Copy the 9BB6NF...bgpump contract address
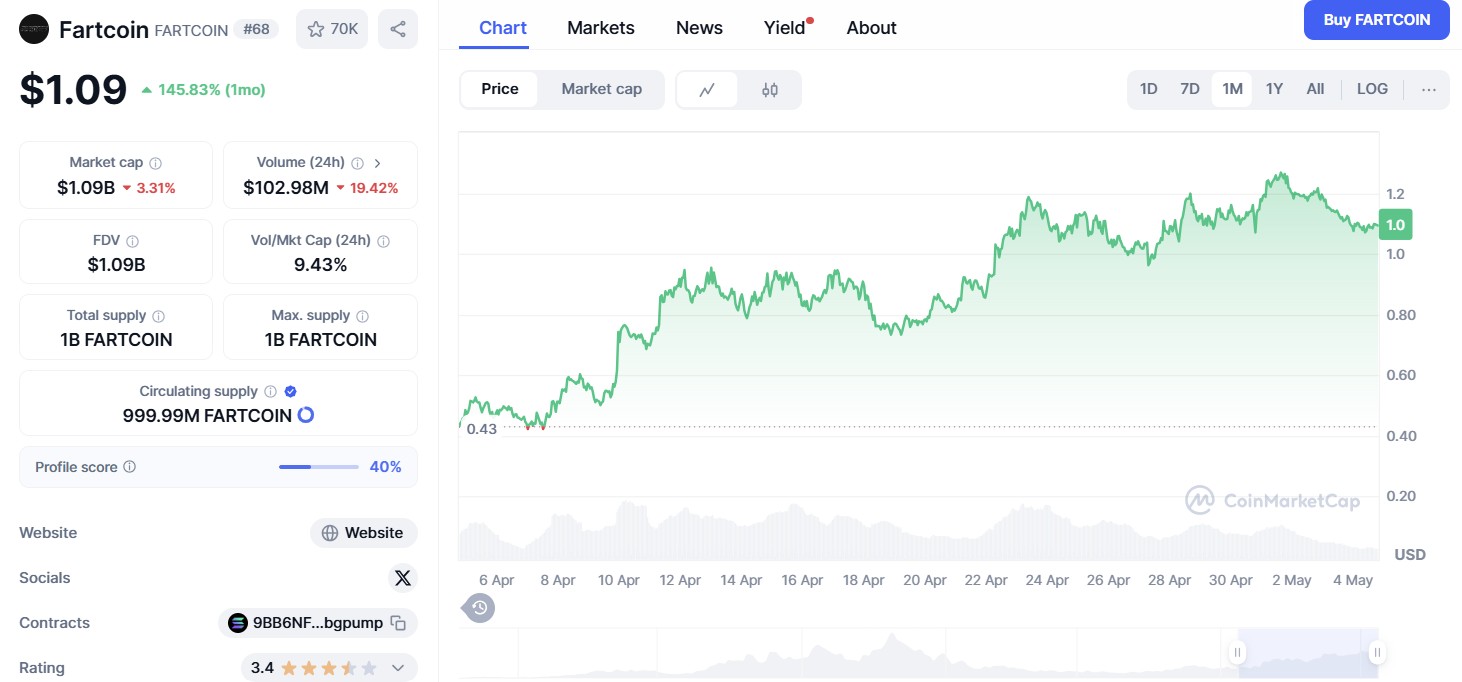Image resolution: width=1462 pixels, height=682 pixels. click(x=398, y=623)
